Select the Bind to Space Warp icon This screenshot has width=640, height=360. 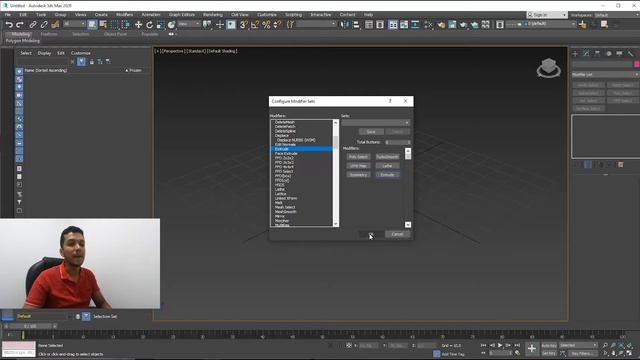[x=55, y=24]
